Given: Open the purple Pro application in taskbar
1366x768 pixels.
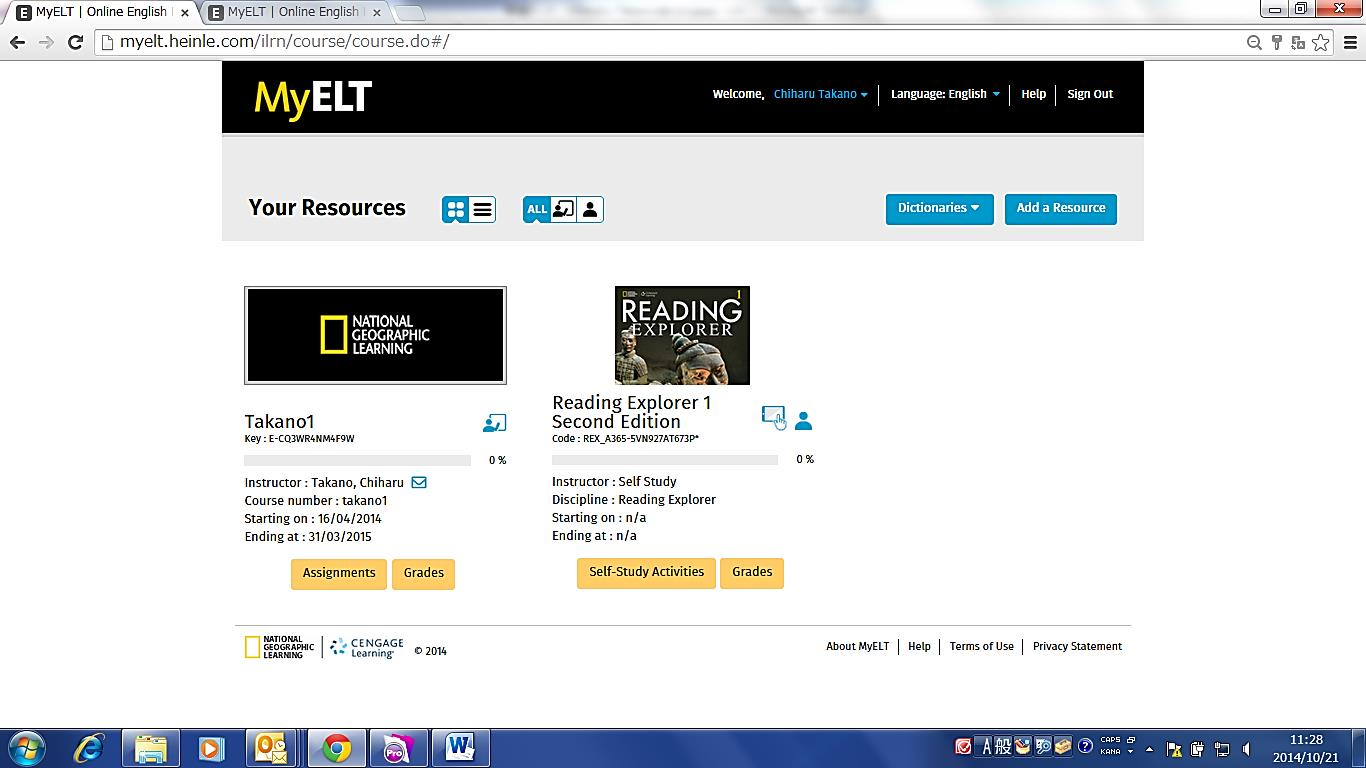Looking at the screenshot, I should pos(397,748).
